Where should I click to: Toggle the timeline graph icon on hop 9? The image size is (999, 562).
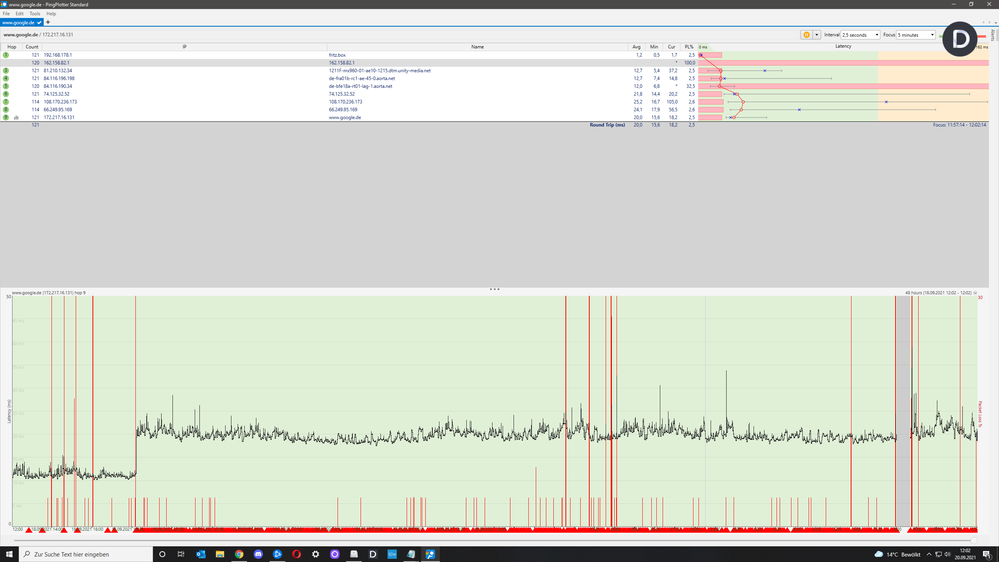pyautogui.click(x=17, y=117)
